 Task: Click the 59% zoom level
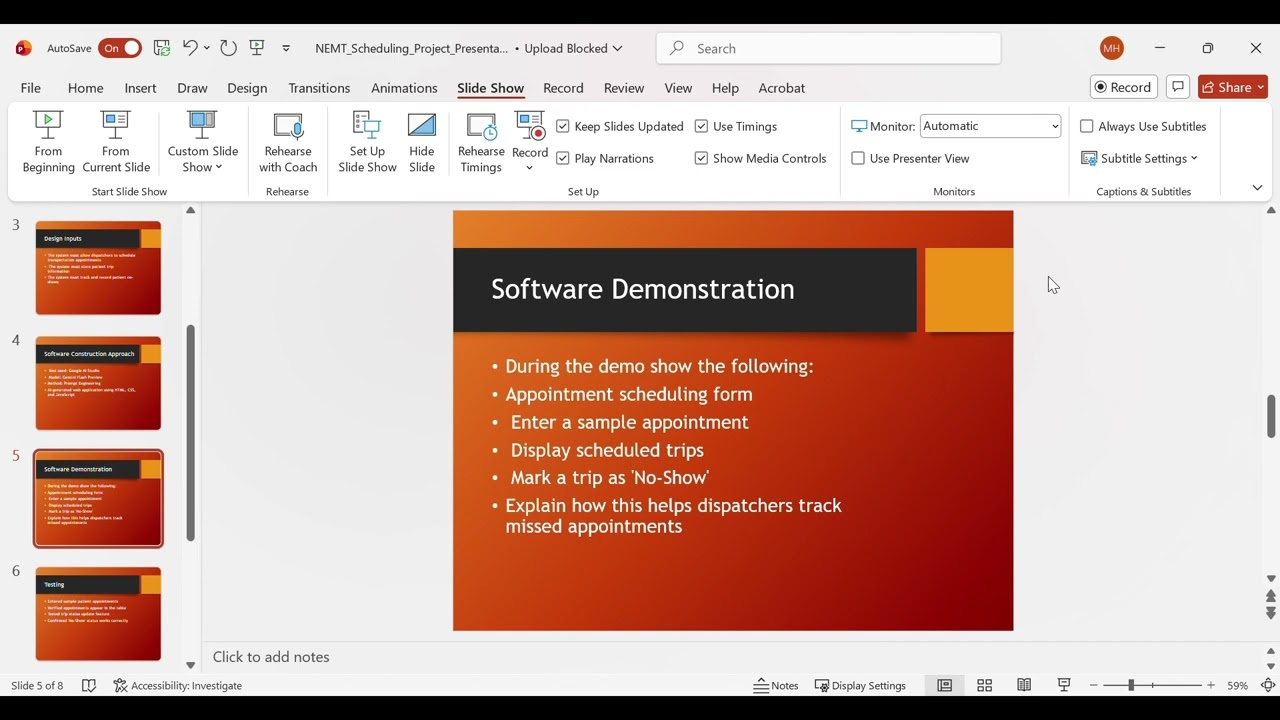click(x=1238, y=685)
